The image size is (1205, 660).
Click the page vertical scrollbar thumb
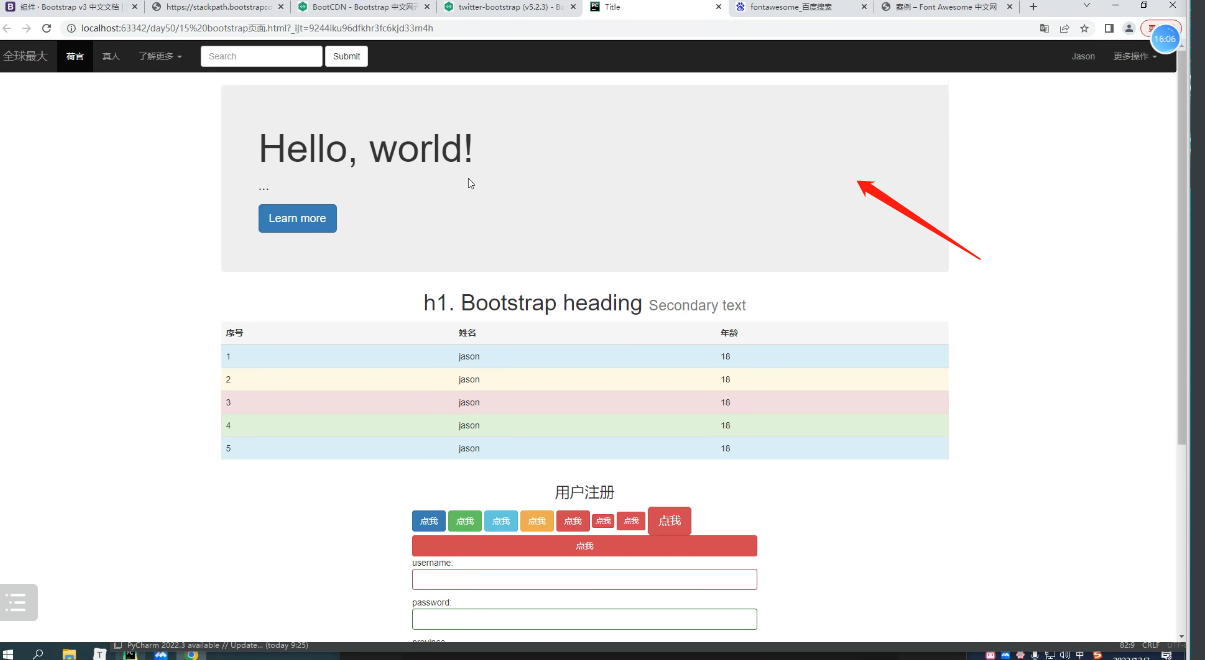pyautogui.click(x=1182, y=246)
